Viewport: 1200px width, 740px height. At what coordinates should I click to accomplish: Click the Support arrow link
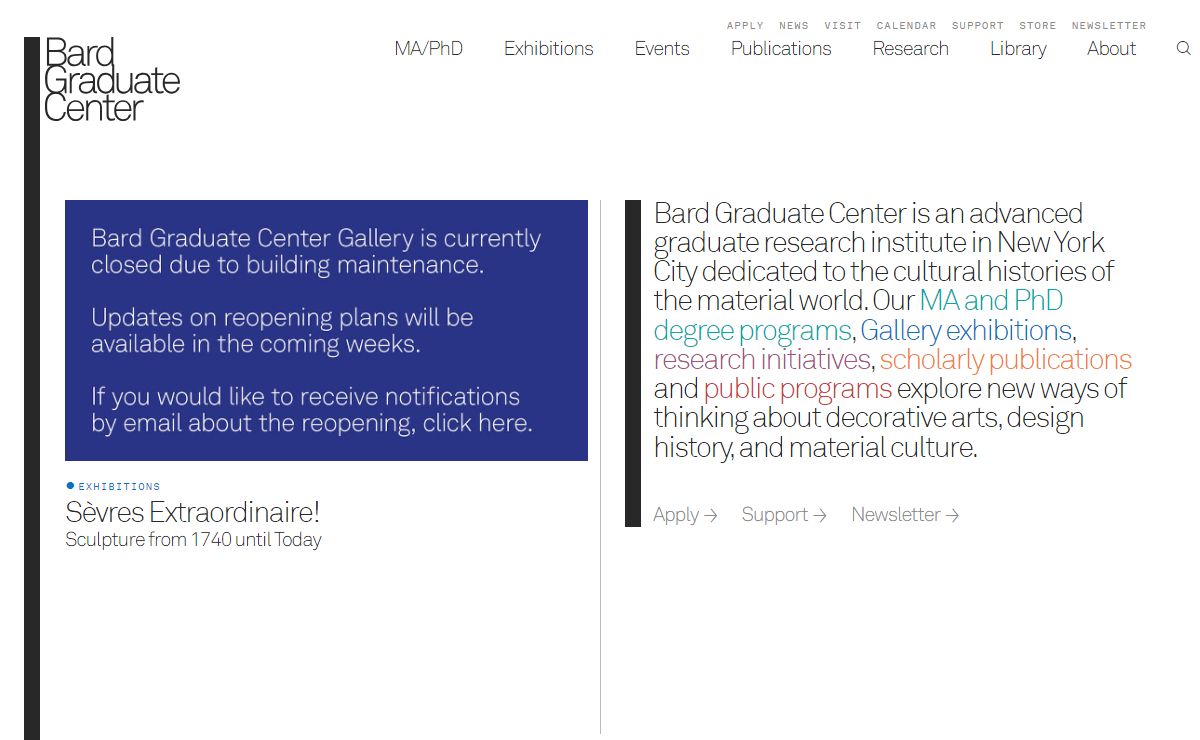(x=784, y=515)
